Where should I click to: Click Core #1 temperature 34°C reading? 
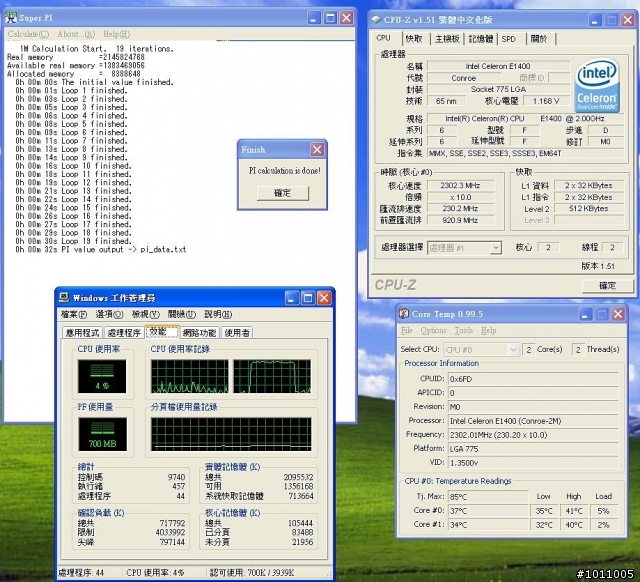488,524
